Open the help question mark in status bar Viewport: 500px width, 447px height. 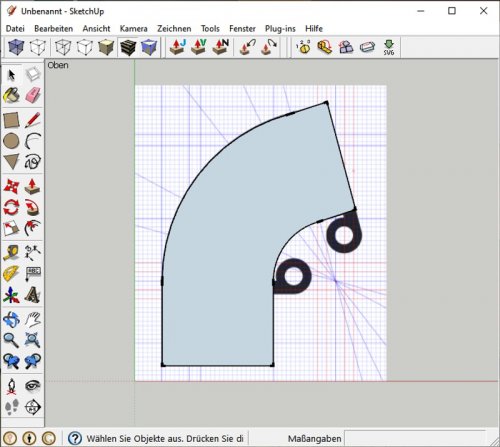coord(75,438)
